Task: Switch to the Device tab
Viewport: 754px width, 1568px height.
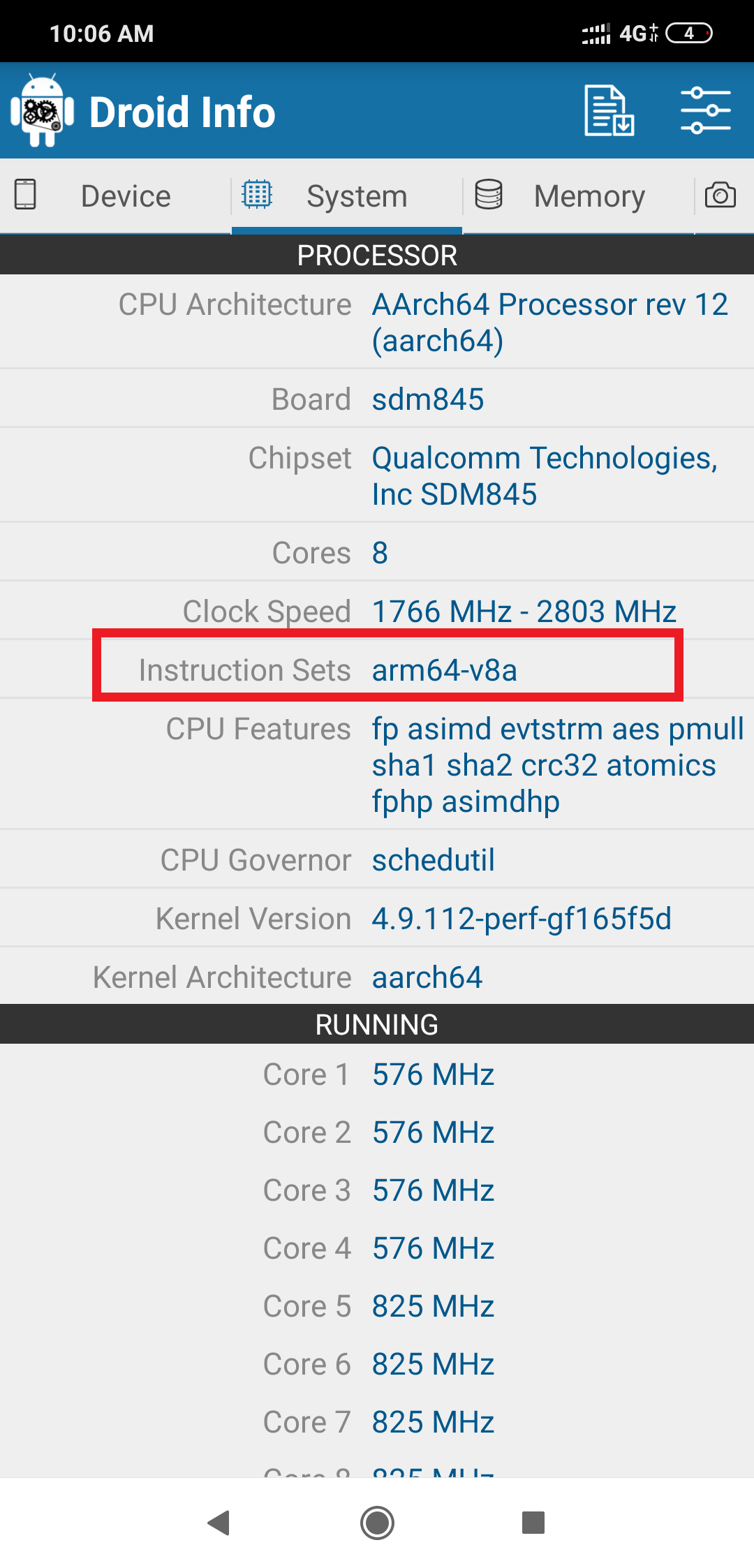Action: click(126, 196)
